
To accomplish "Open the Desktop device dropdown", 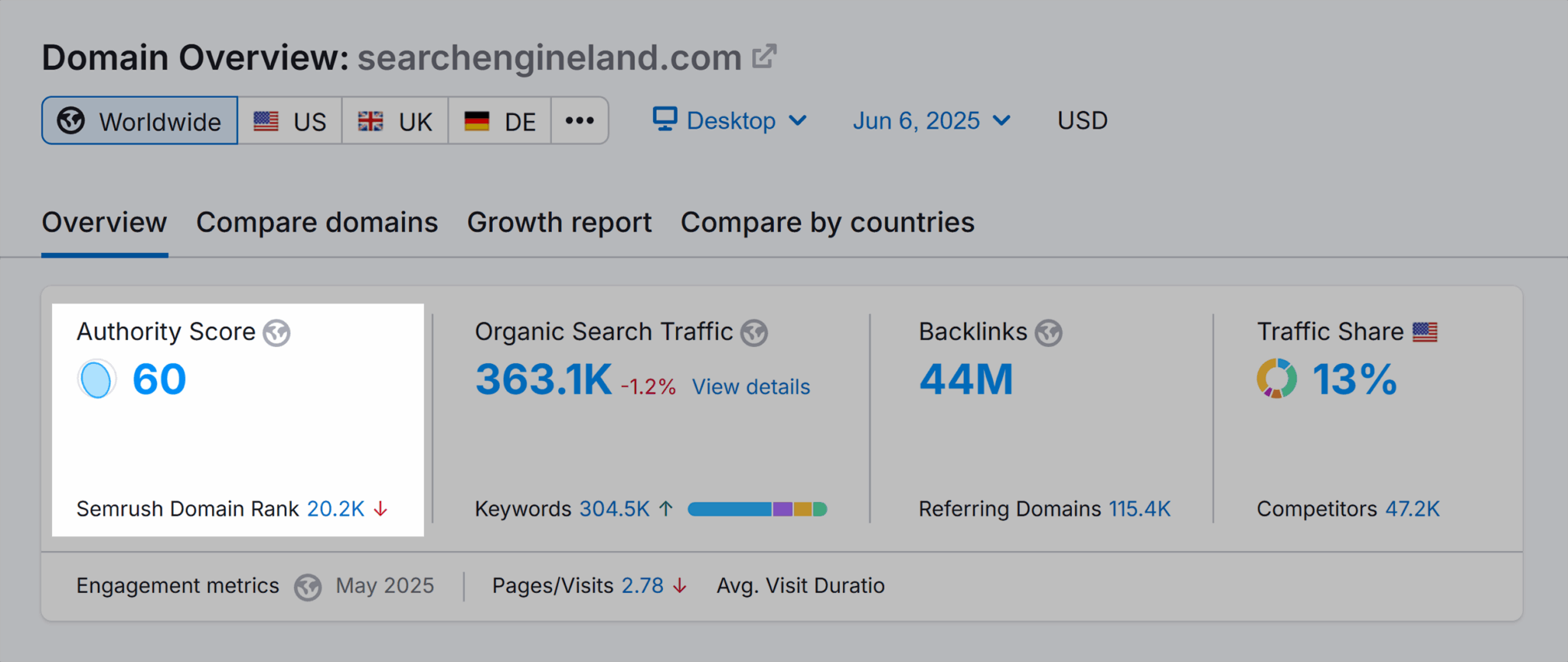I will [x=730, y=120].
